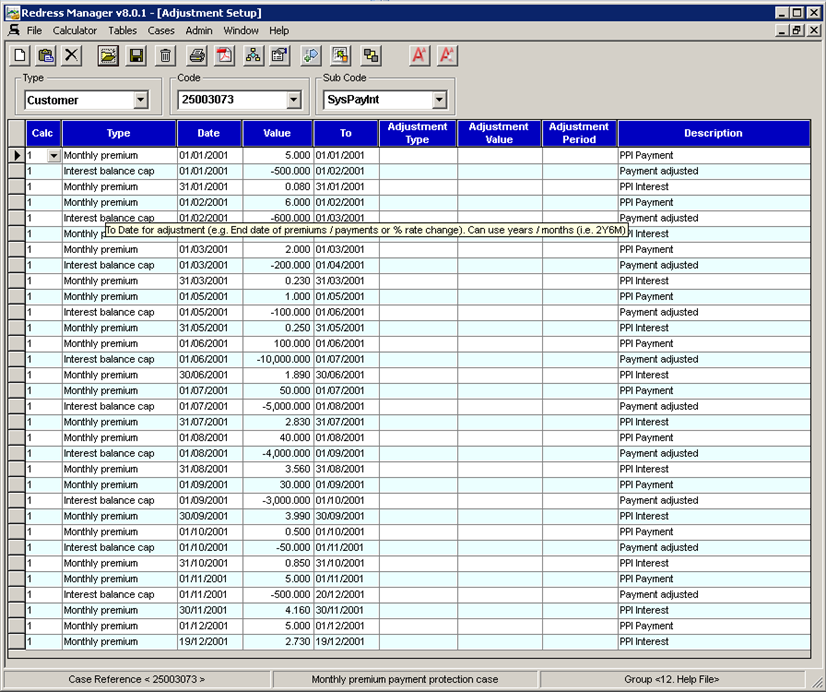The image size is (826, 692).
Task: Click the value 0.080 cell
Action: (278, 187)
